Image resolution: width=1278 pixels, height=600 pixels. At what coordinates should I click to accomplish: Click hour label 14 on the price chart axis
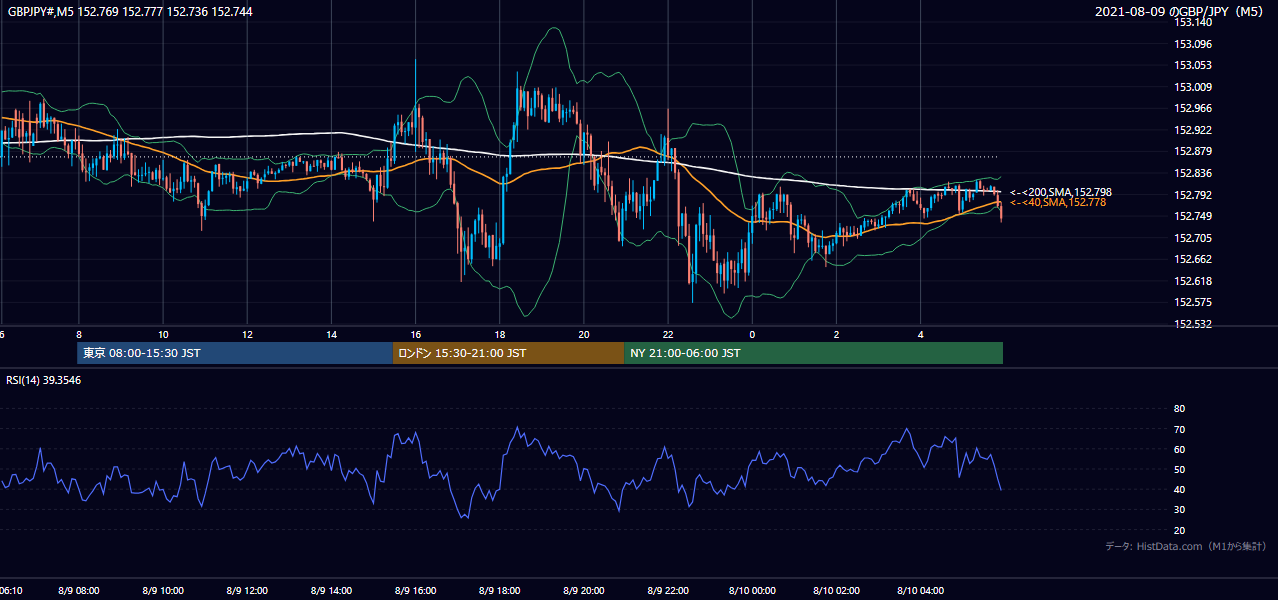point(331,335)
